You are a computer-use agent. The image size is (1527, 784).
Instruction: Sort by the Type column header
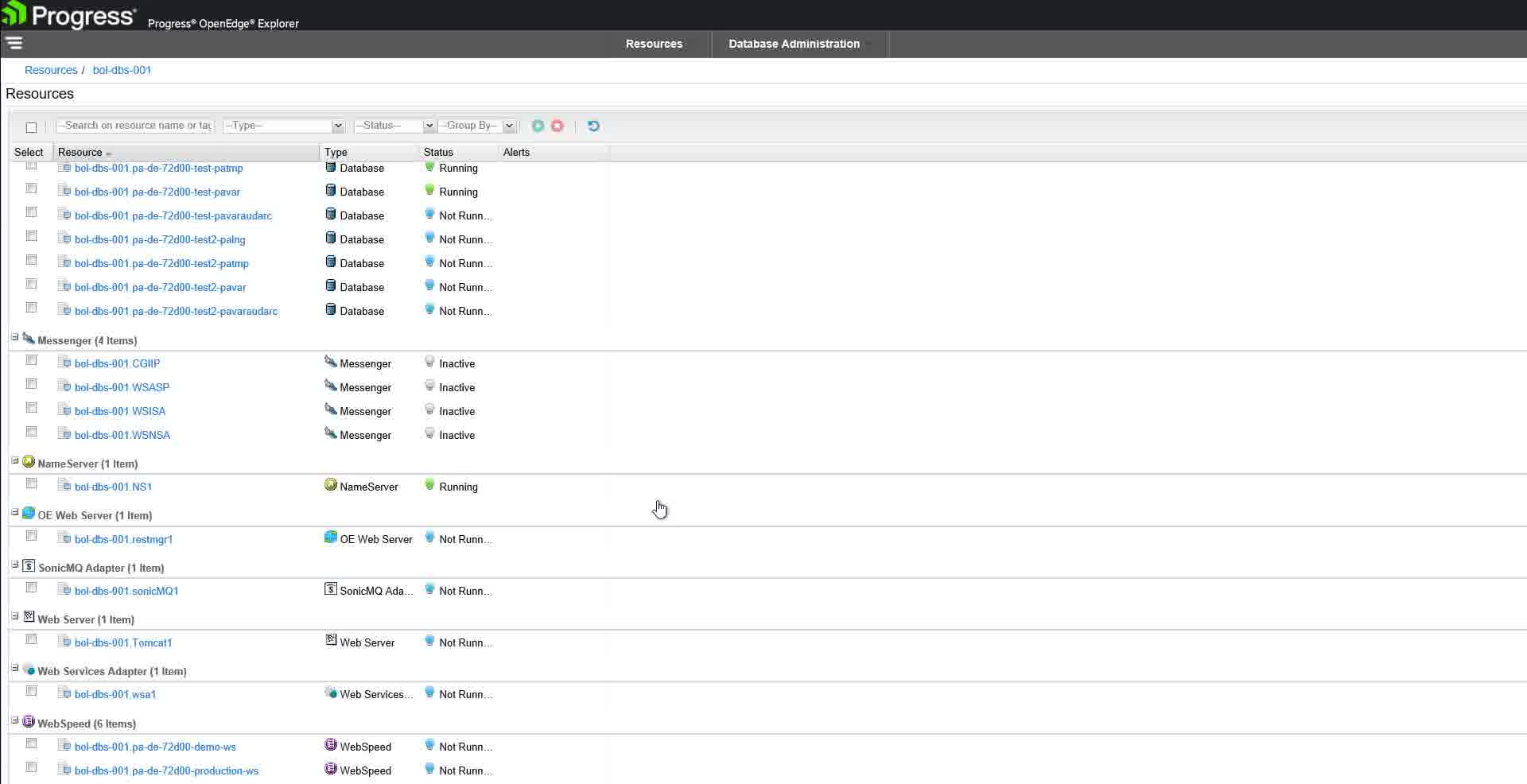(369, 152)
